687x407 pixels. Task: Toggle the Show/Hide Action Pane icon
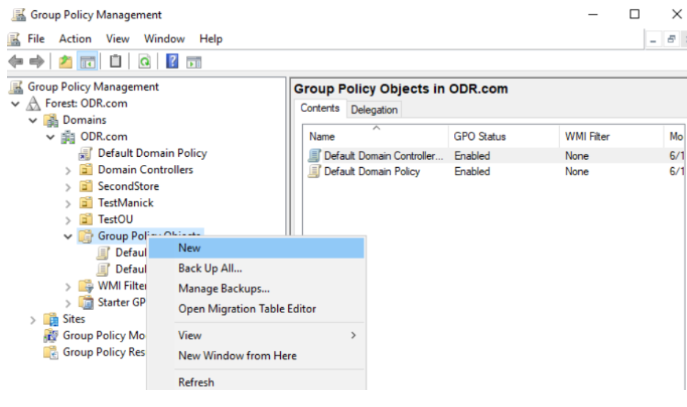coord(194,62)
